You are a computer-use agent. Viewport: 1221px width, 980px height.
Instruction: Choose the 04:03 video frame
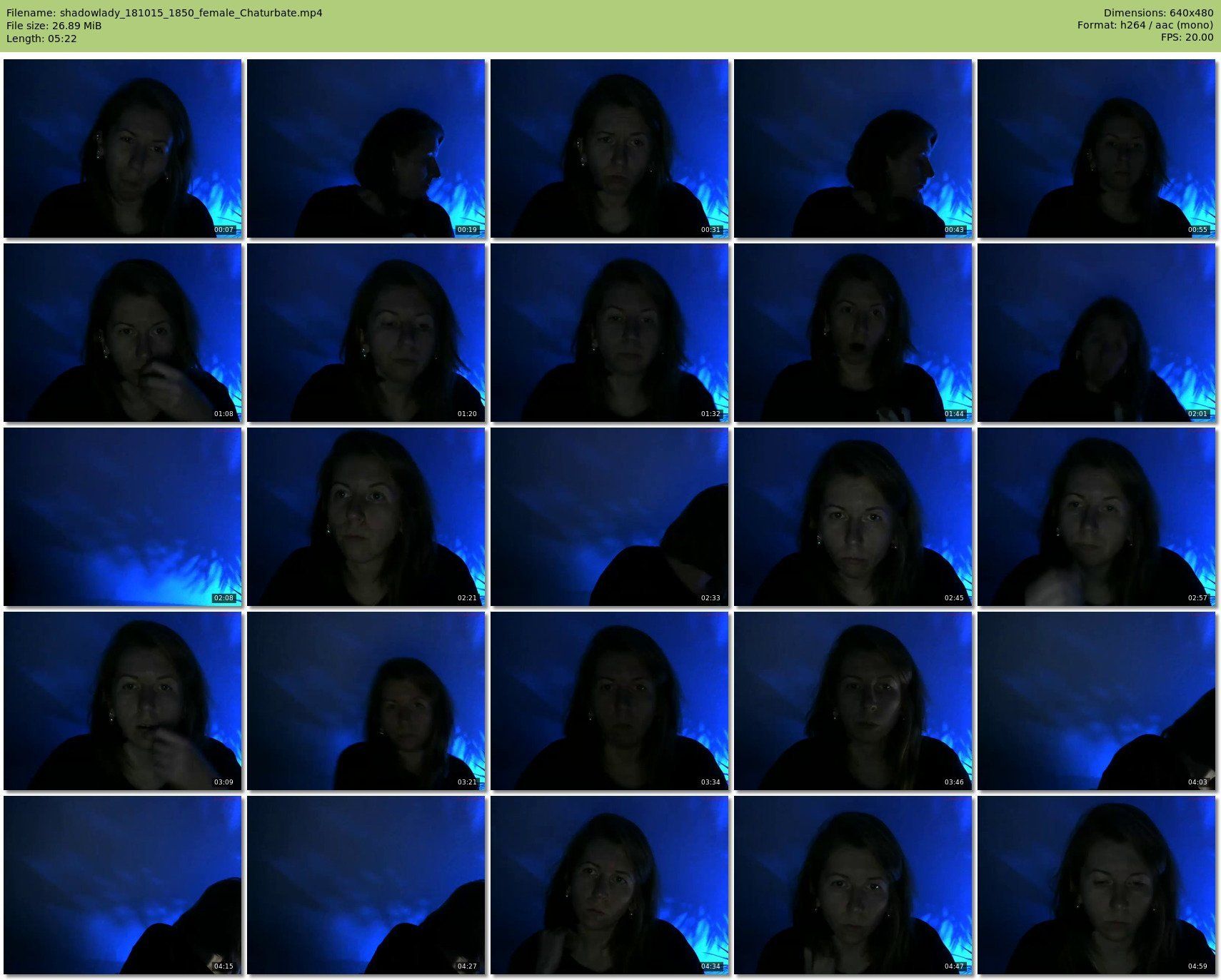tap(1096, 701)
